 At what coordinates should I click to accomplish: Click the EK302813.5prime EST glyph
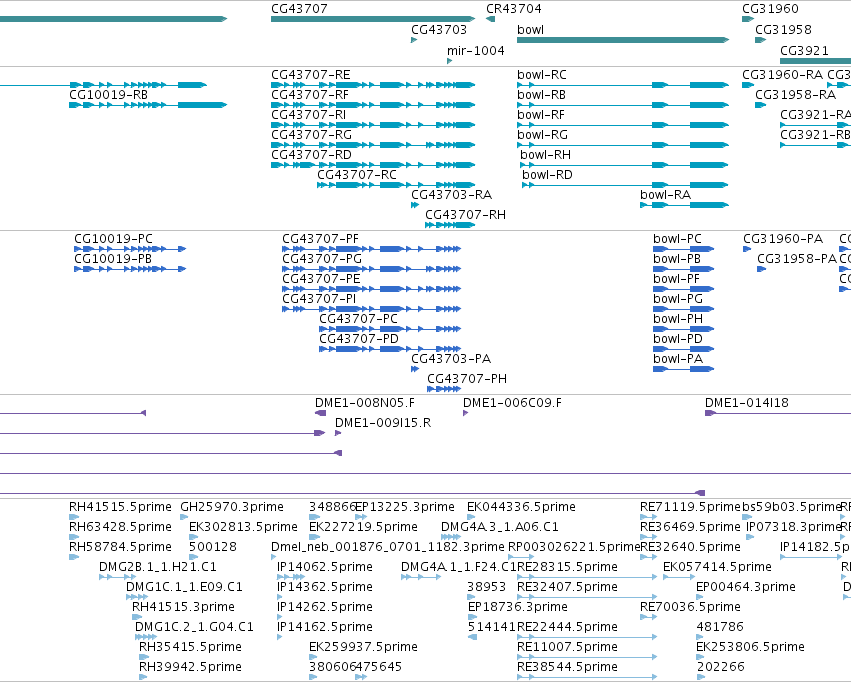pyautogui.click(x=193, y=538)
